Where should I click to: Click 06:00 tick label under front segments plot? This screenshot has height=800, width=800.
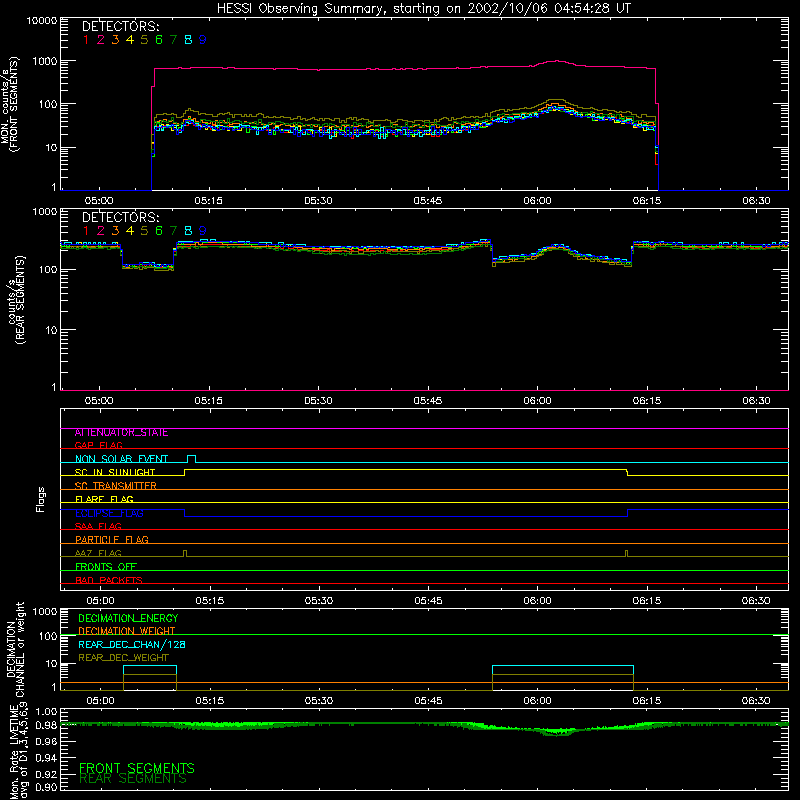pos(537,201)
